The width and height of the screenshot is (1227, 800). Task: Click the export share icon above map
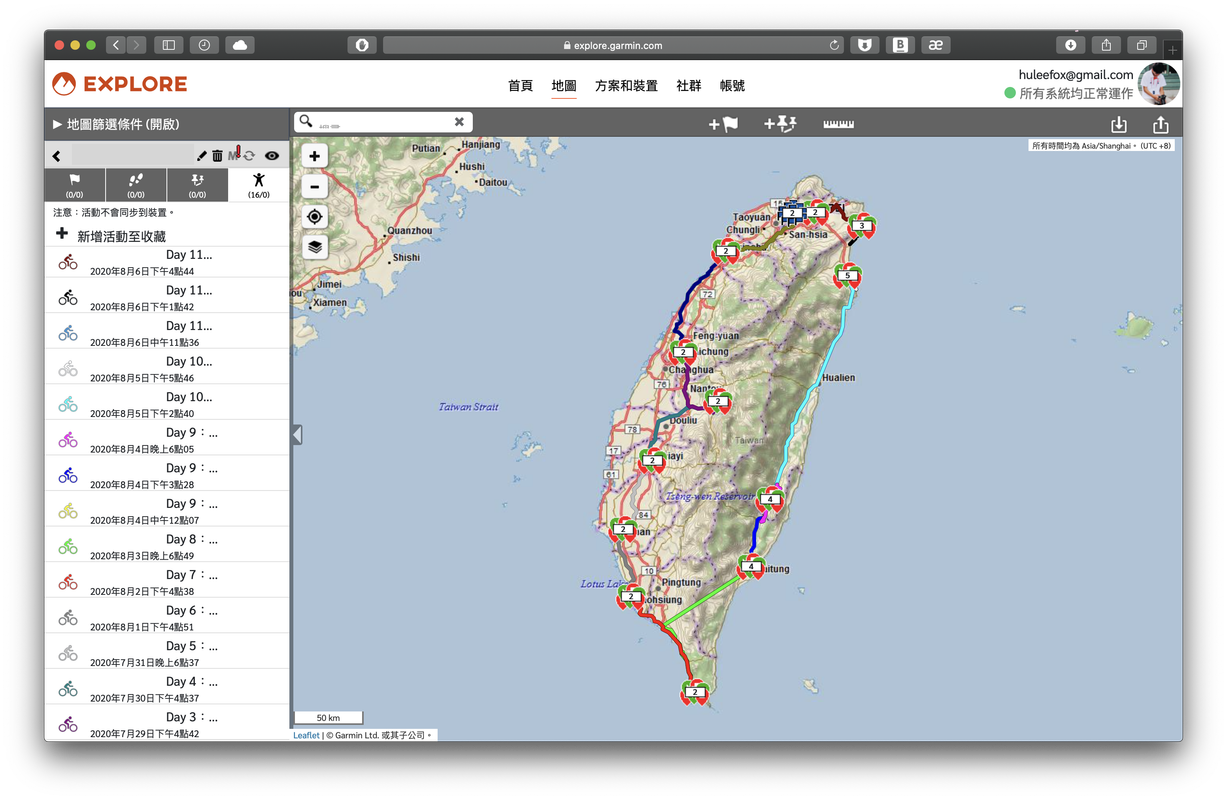click(x=1160, y=124)
